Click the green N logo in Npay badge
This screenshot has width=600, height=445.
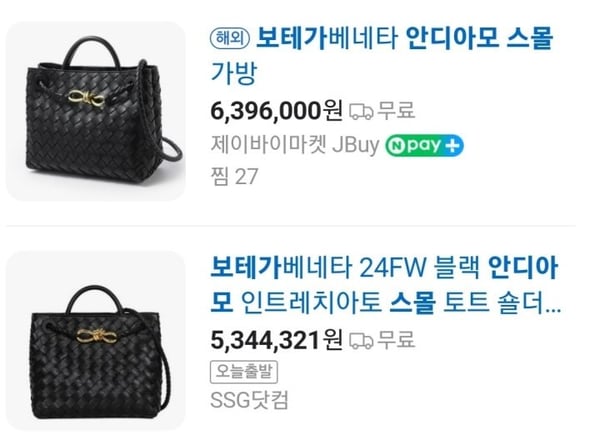click(397, 146)
